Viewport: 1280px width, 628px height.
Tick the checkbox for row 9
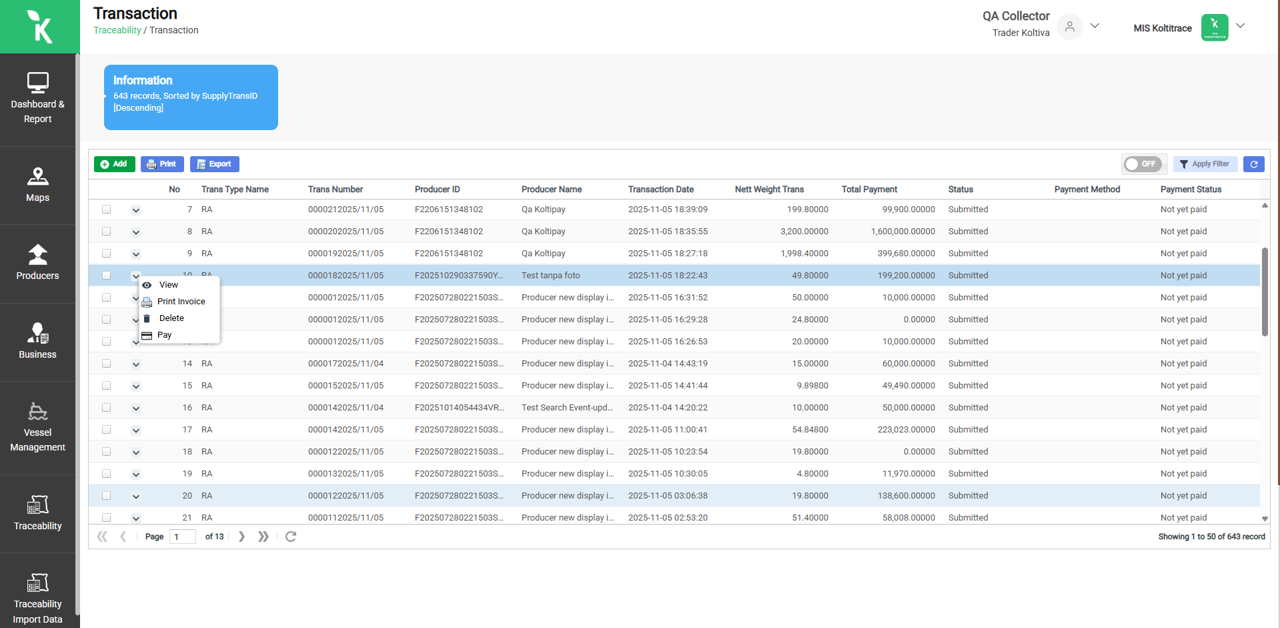(x=106, y=253)
